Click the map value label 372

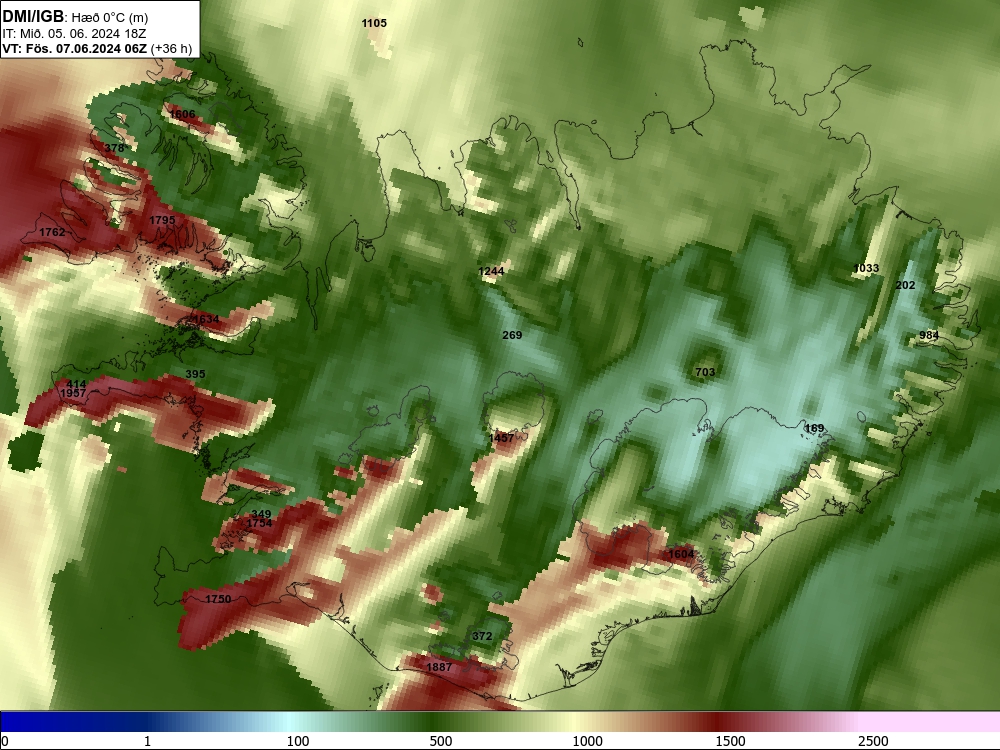(x=482, y=636)
